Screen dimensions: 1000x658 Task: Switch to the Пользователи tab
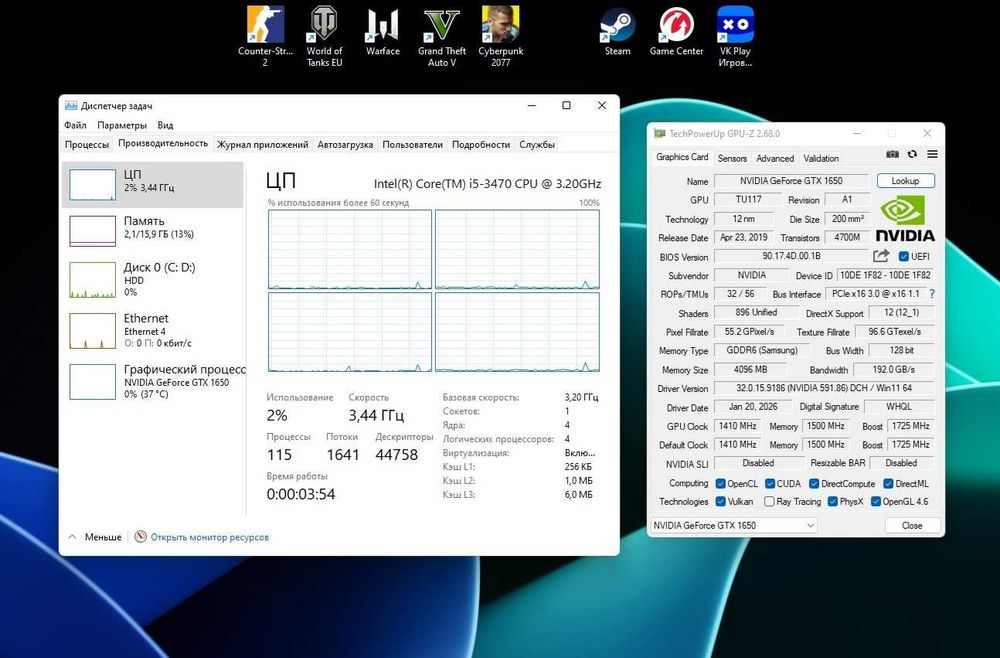(x=413, y=145)
